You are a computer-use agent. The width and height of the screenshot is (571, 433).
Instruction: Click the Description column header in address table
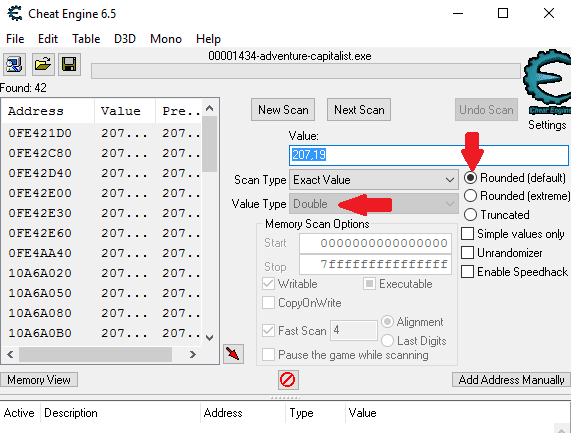120,413
